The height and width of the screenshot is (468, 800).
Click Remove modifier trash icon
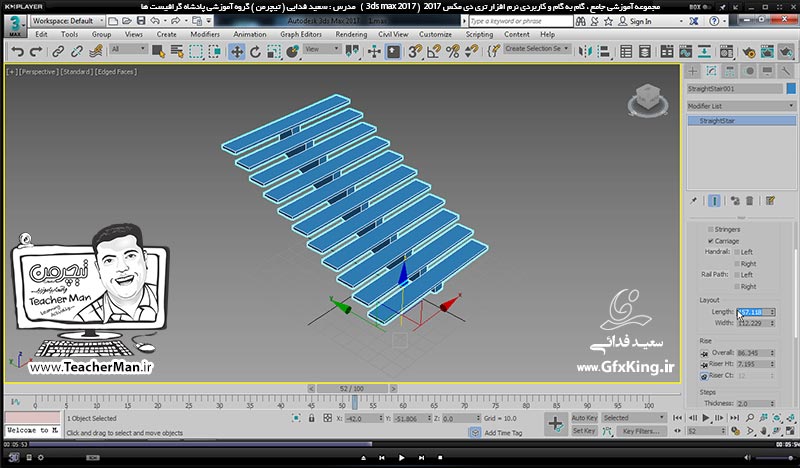749,201
